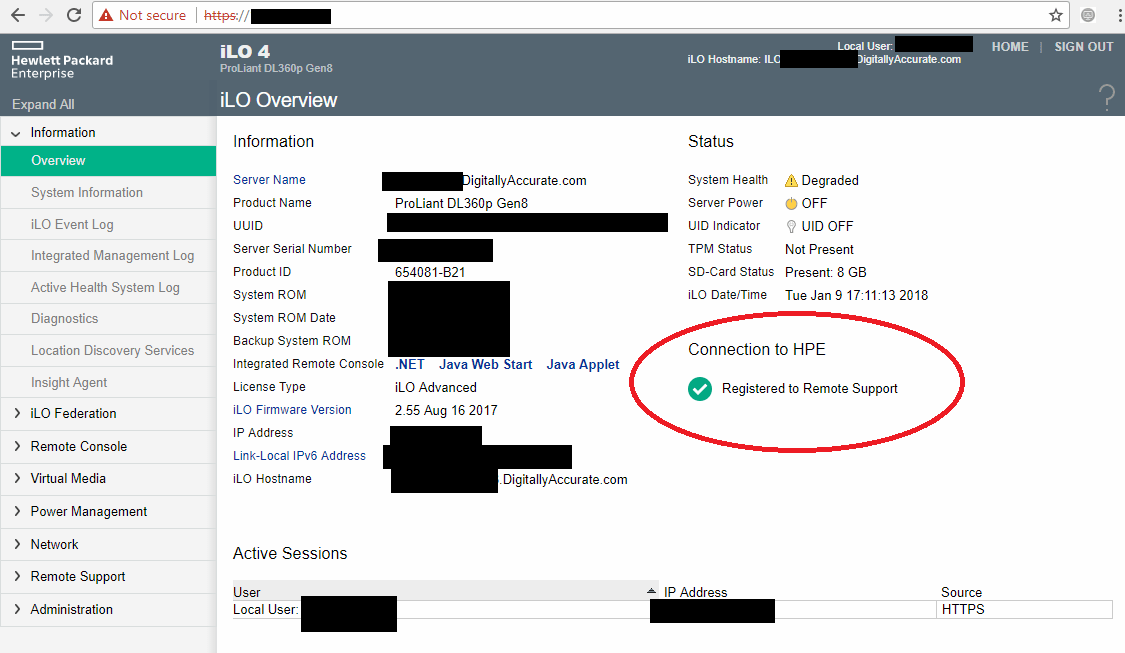This screenshot has height=653, width=1125.
Task: Click the browser back arrow
Action: (19, 15)
